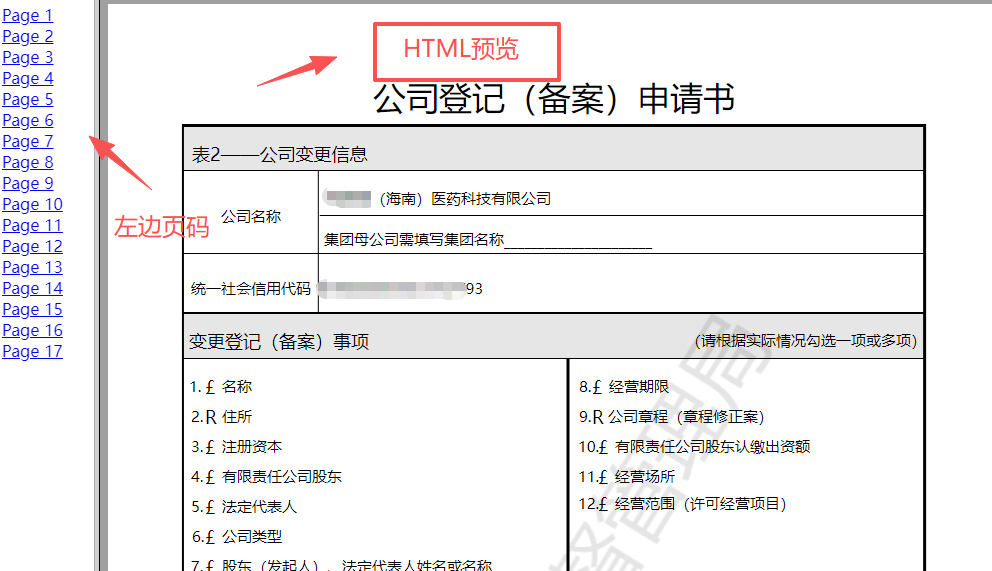
Task: Jump to Page 11 link
Action: click(x=33, y=225)
